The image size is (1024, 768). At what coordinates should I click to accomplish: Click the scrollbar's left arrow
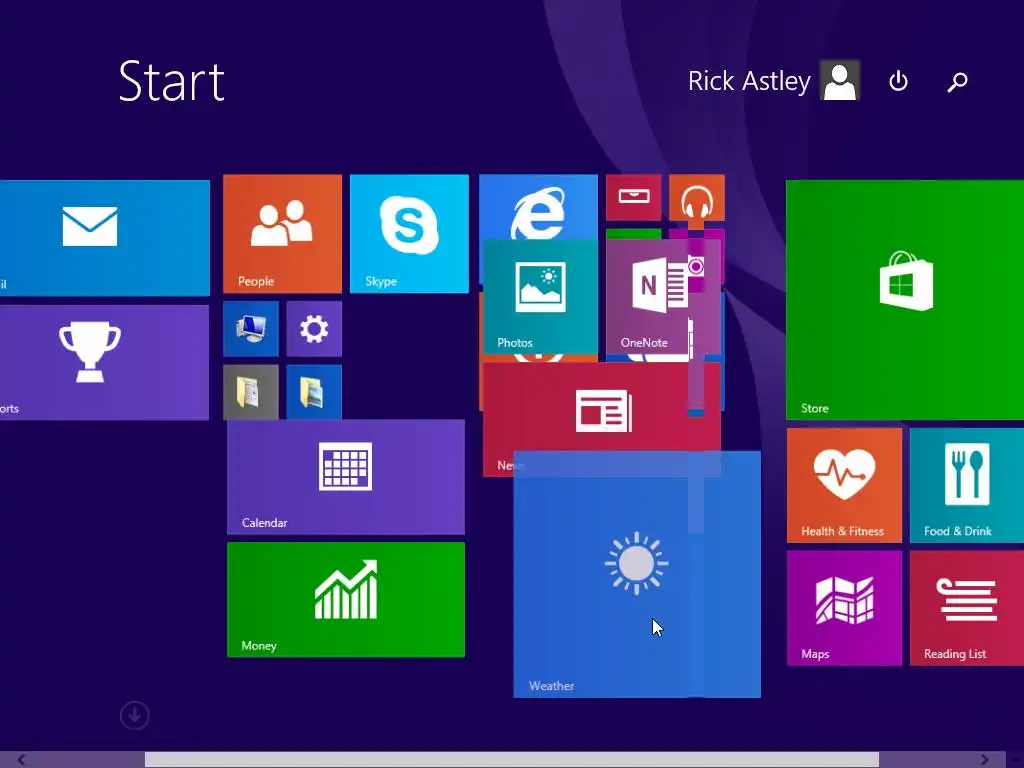pos(22,760)
